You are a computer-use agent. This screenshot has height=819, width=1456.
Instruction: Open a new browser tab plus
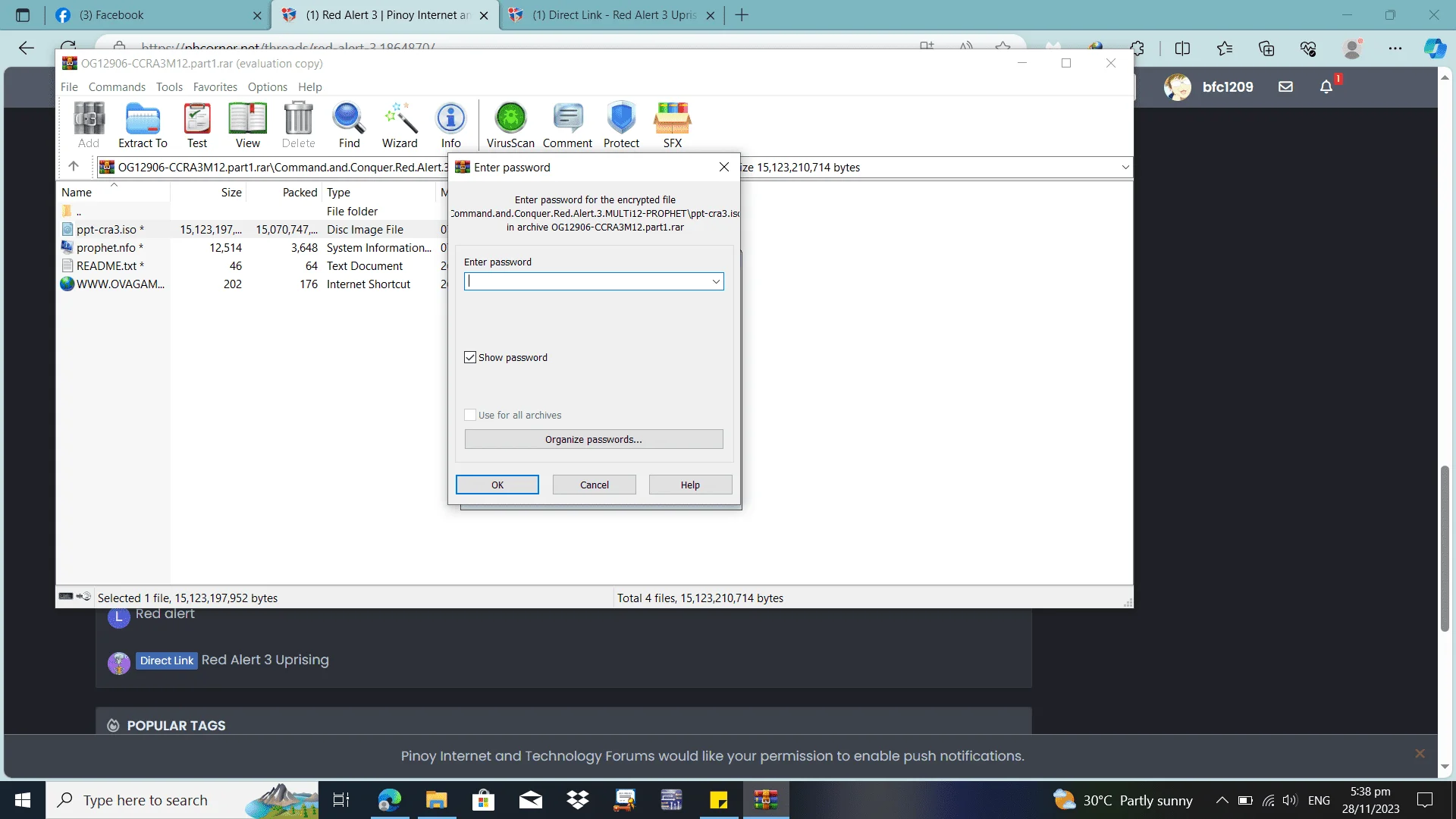click(x=742, y=15)
